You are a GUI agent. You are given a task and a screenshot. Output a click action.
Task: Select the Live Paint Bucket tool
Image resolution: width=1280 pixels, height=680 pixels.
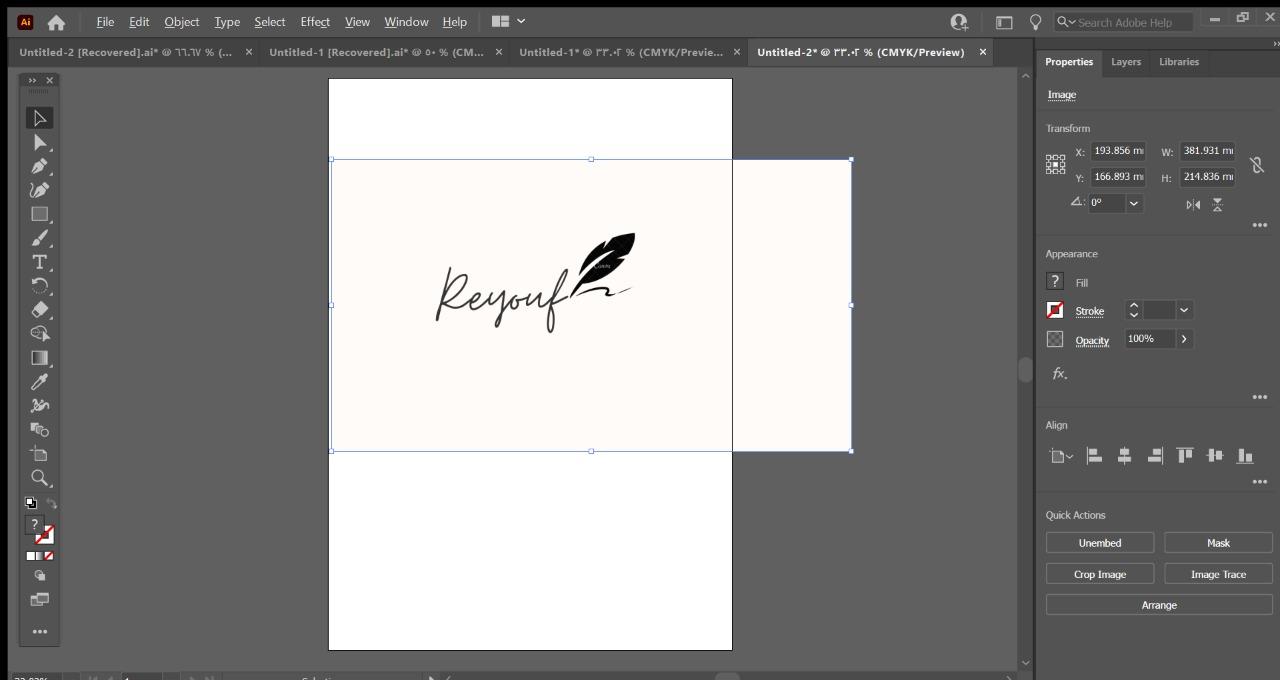(x=40, y=430)
